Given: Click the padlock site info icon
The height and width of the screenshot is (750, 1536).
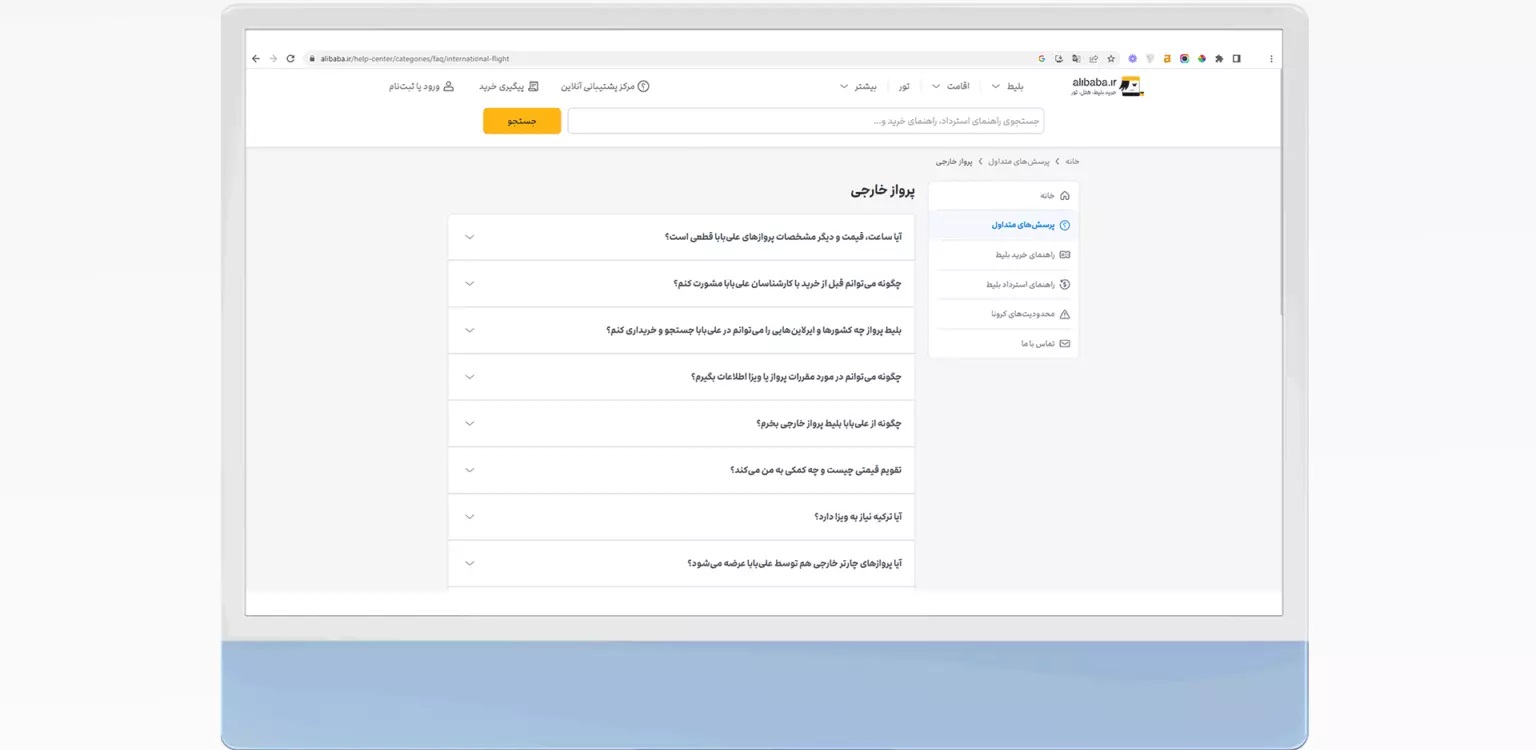Looking at the screenshot, I should [x=312, y=59].
